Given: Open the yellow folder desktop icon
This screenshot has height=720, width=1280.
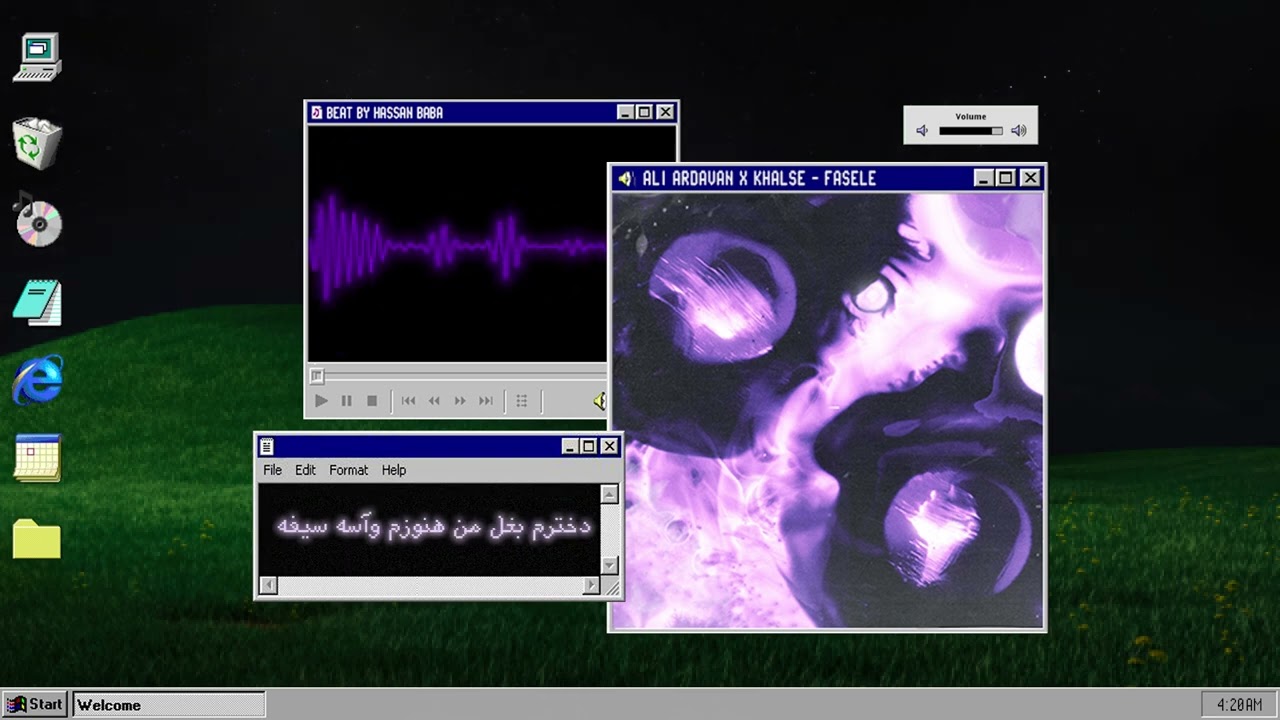Looking at the screenshot, I should 37,538.
